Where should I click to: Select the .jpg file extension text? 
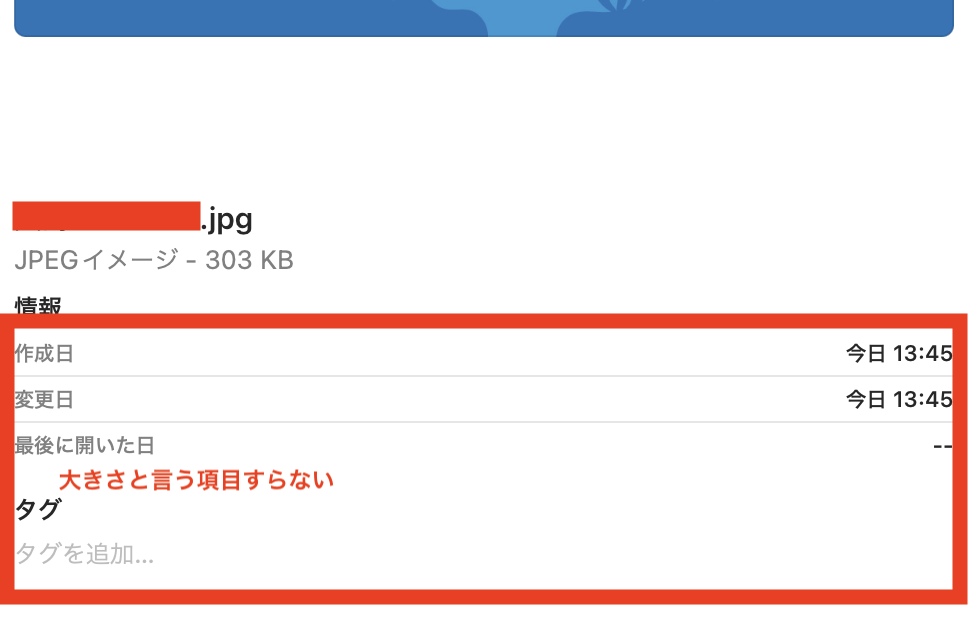click(x=227, y=218)
